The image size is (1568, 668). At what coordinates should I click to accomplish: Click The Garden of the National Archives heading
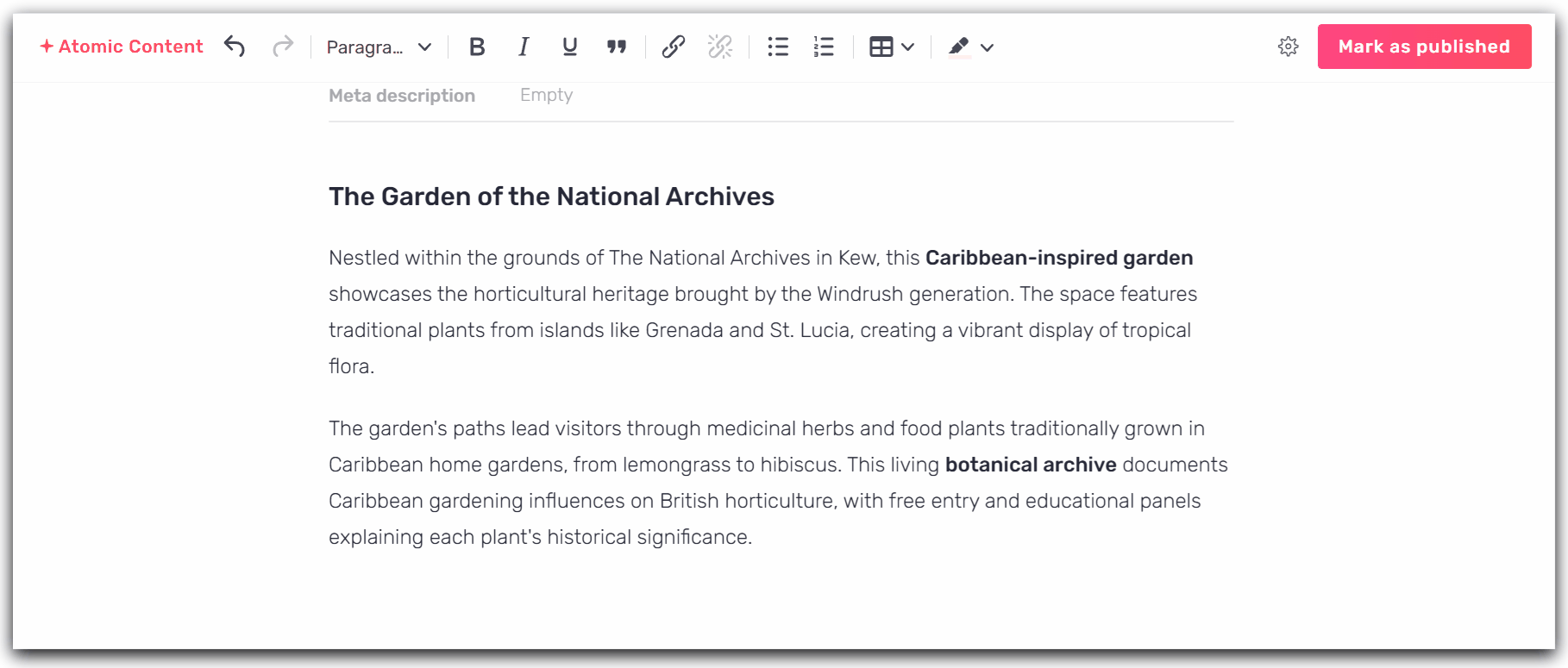(551, 197)
